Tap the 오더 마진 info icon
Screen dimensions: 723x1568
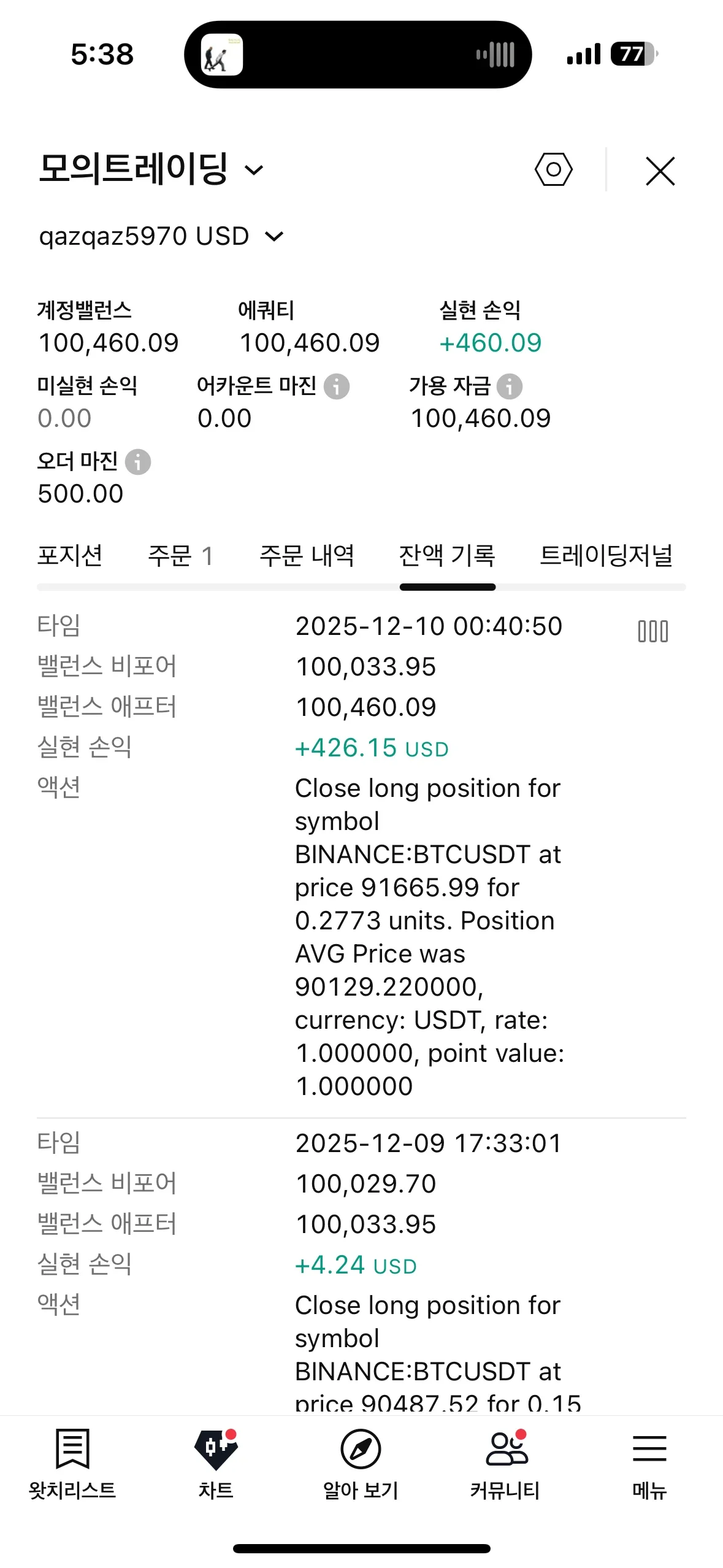tap(138, 462)
